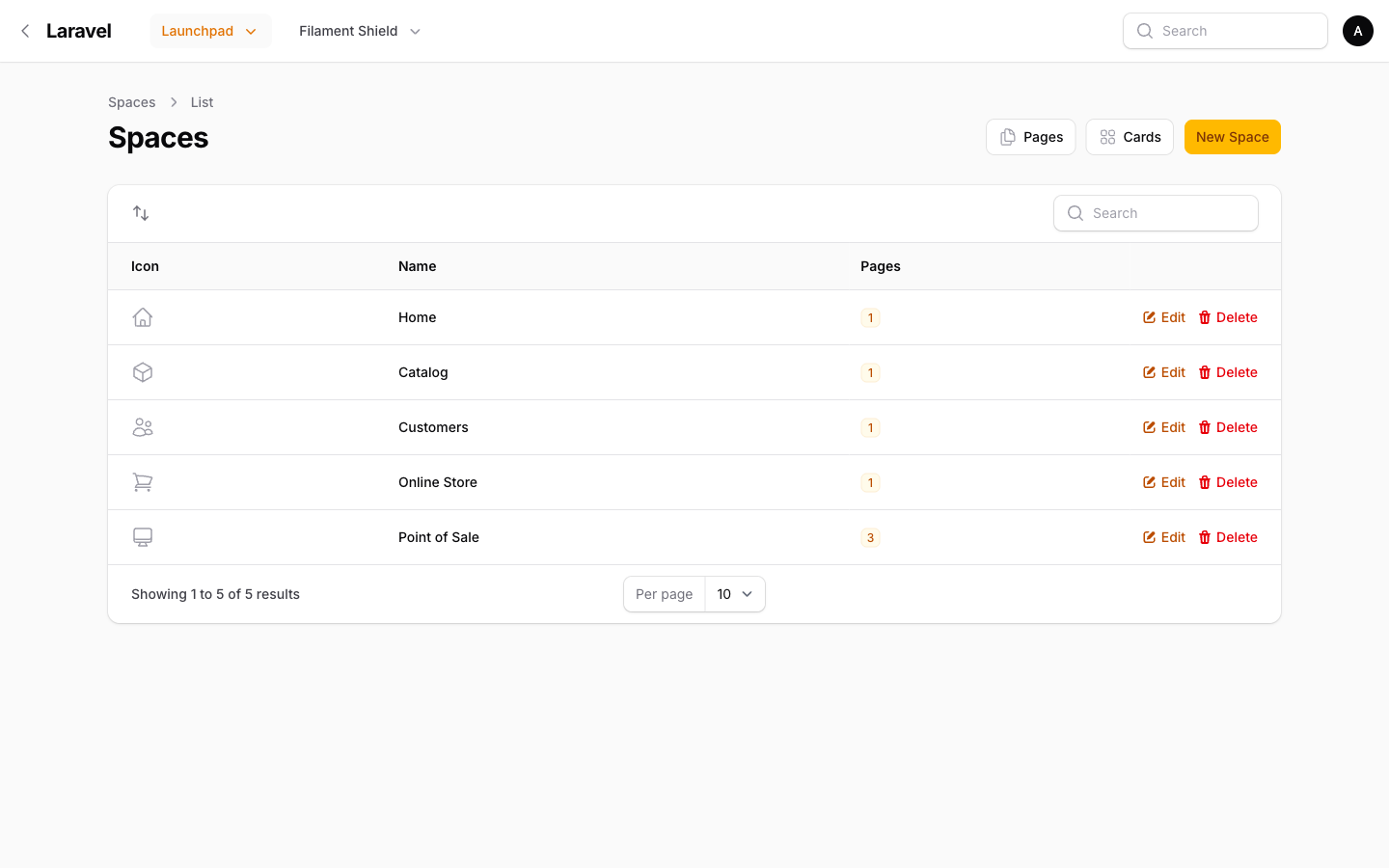Click the Online Store cart icon

pyautogui.click(x=143, y=482)
